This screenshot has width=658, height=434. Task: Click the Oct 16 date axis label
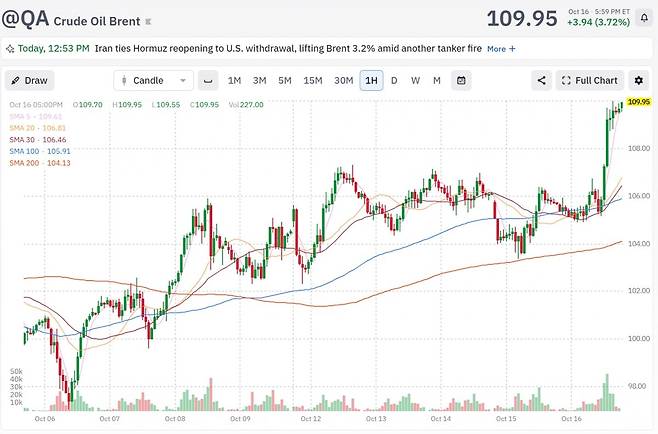(x=571, y=418)
